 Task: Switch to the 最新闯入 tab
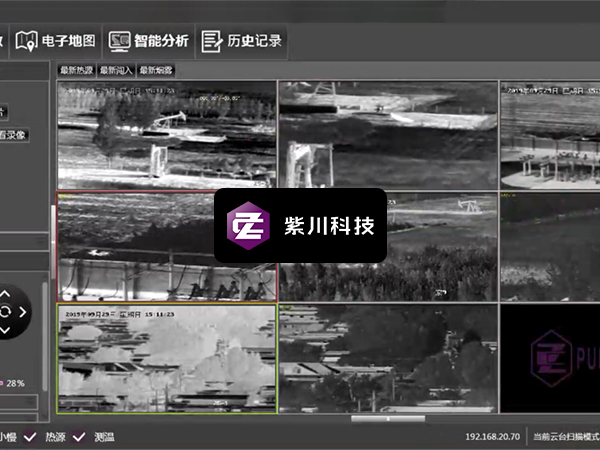[116, 70]
